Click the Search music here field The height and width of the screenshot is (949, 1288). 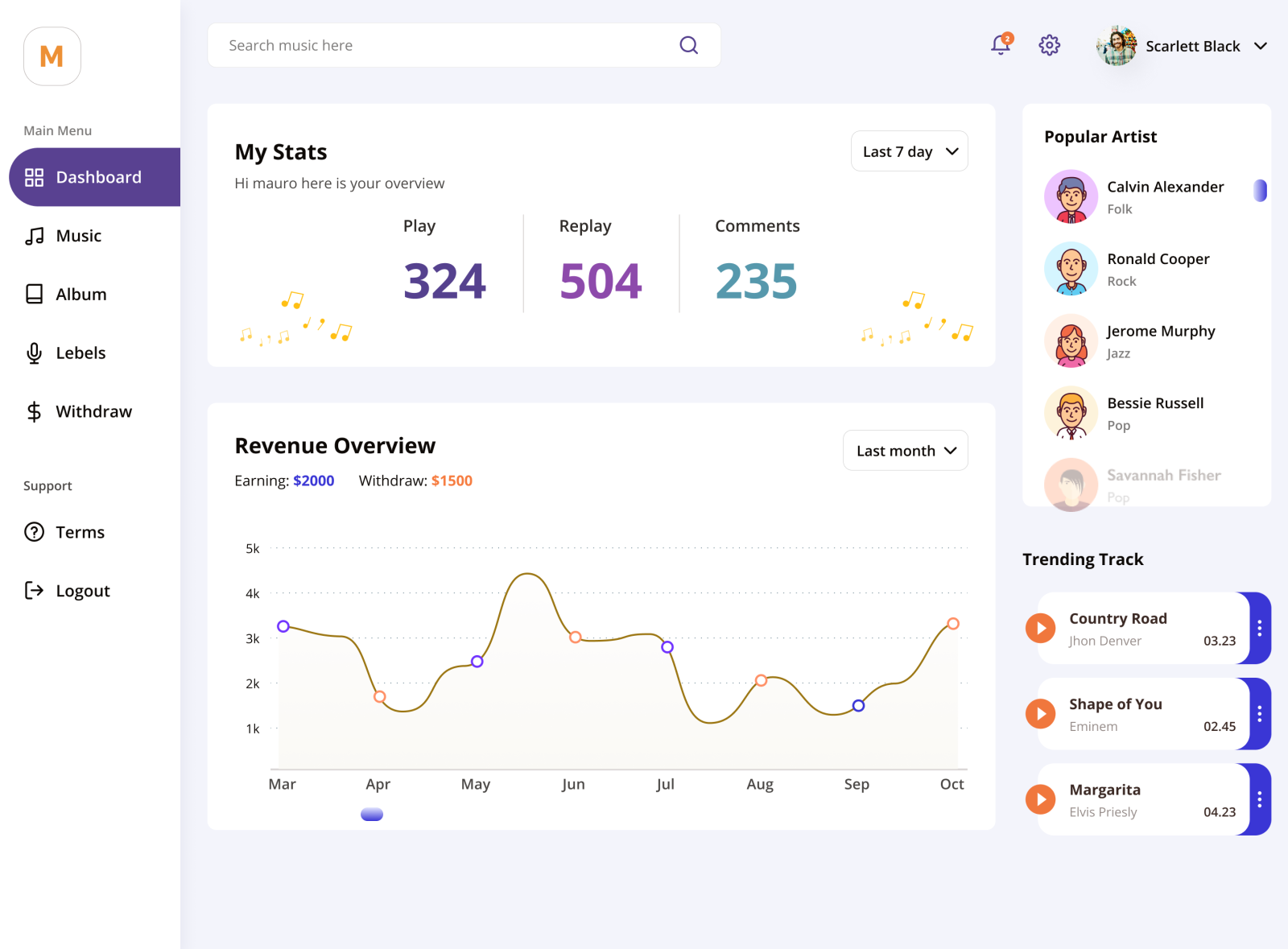tap(443, 45)
